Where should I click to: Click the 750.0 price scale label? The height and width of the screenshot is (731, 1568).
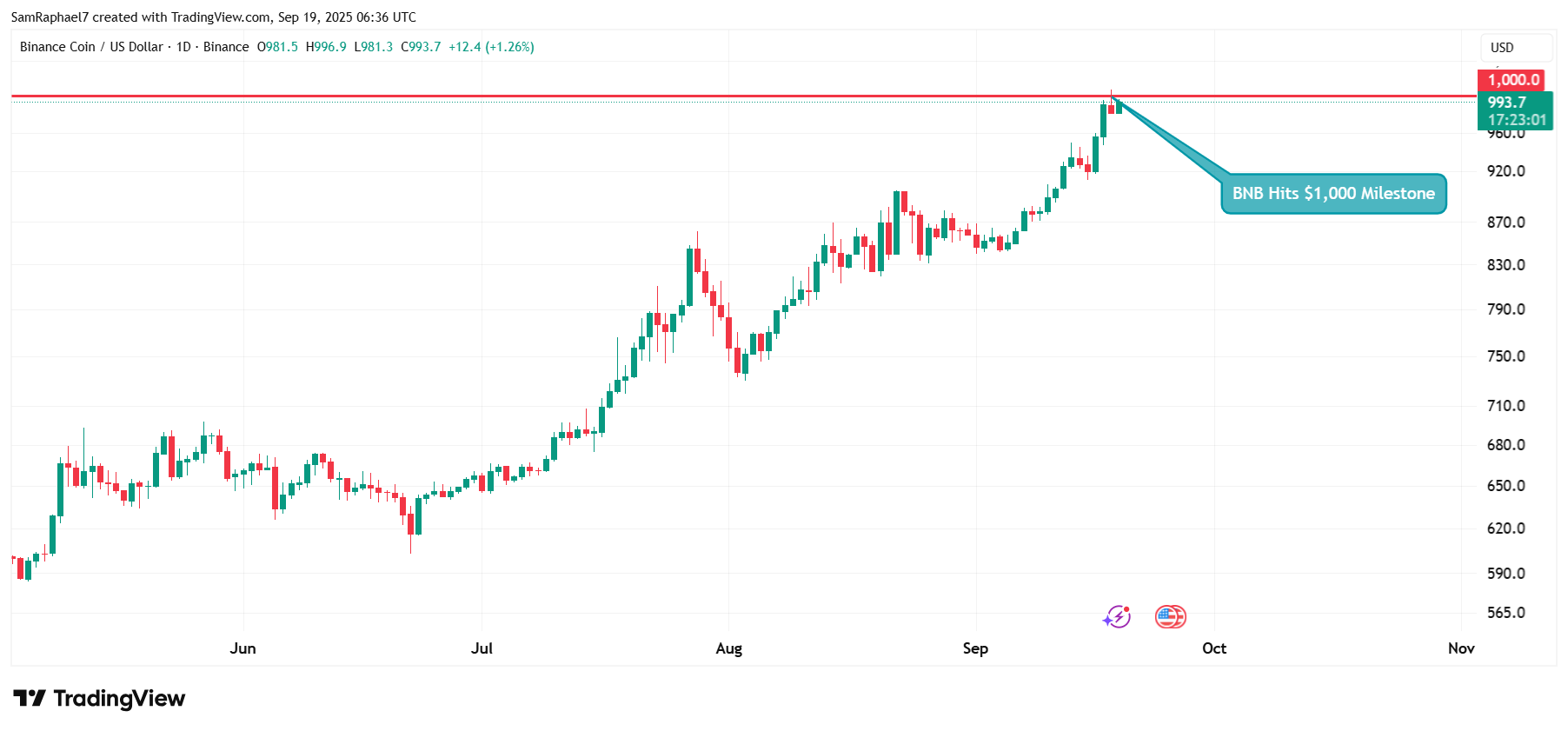[1506, 356]
